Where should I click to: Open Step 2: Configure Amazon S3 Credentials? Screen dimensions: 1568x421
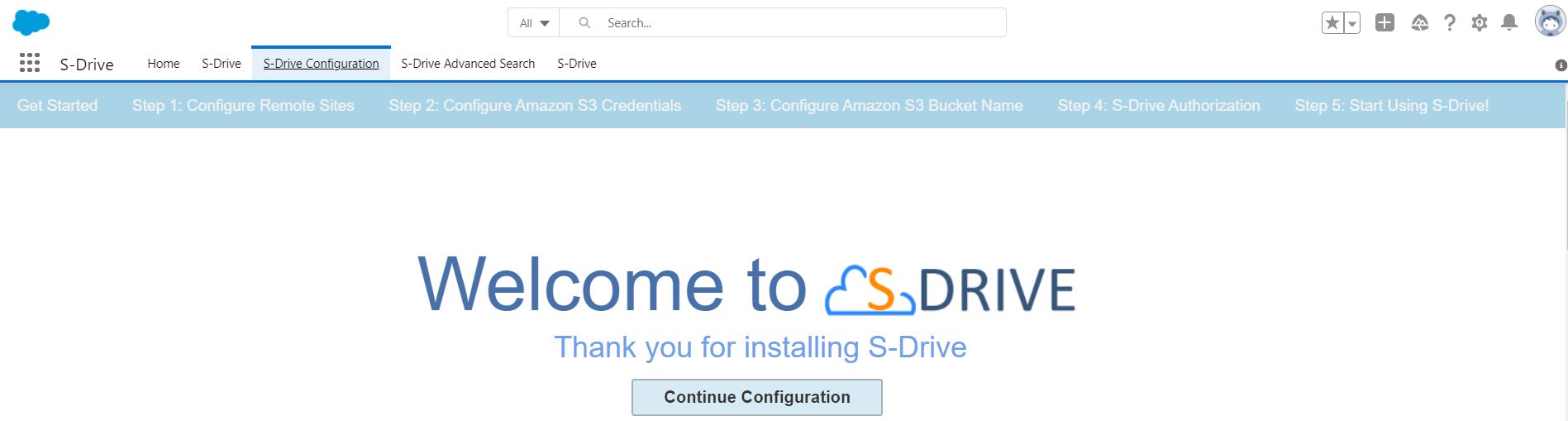point(535,105)
